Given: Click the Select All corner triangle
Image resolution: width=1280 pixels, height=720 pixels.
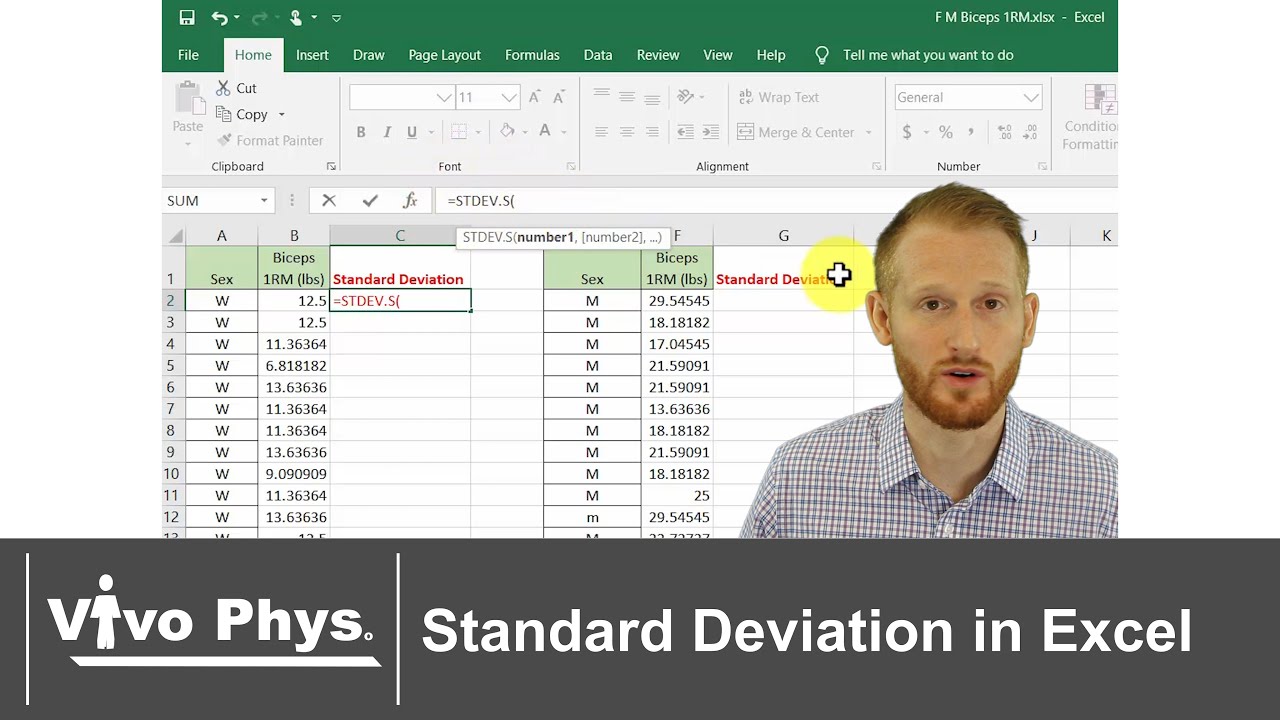Looking at the screenshot, I should click(175, 236).
